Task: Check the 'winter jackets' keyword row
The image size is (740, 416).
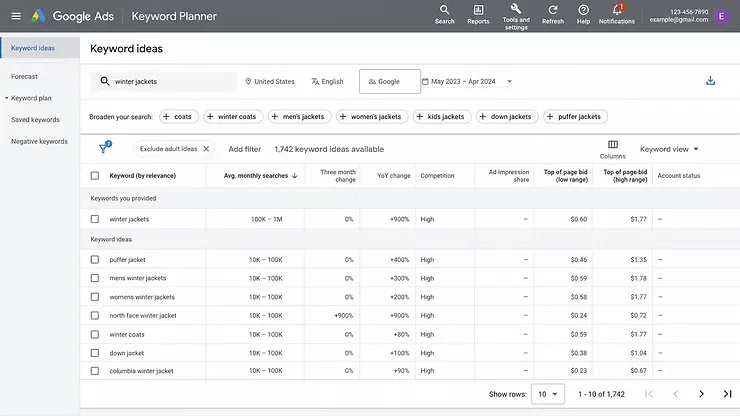Action: [x=95, y=219]
